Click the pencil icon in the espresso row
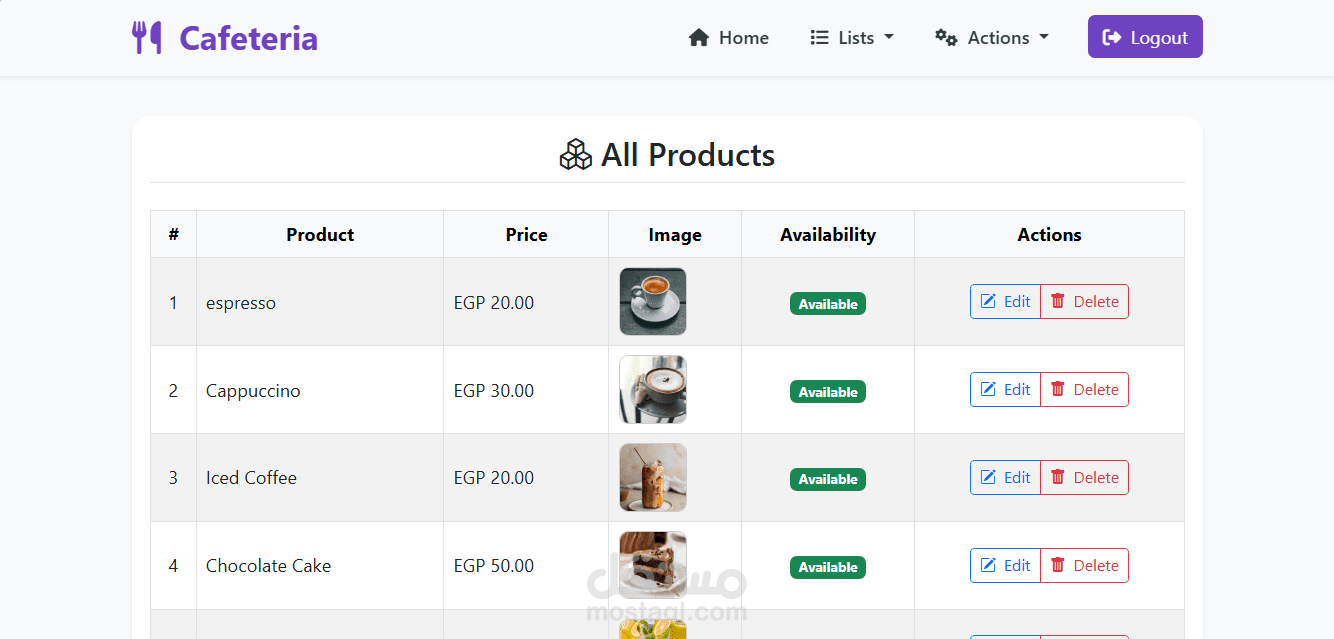1334x639 pixels. point(988,302)
